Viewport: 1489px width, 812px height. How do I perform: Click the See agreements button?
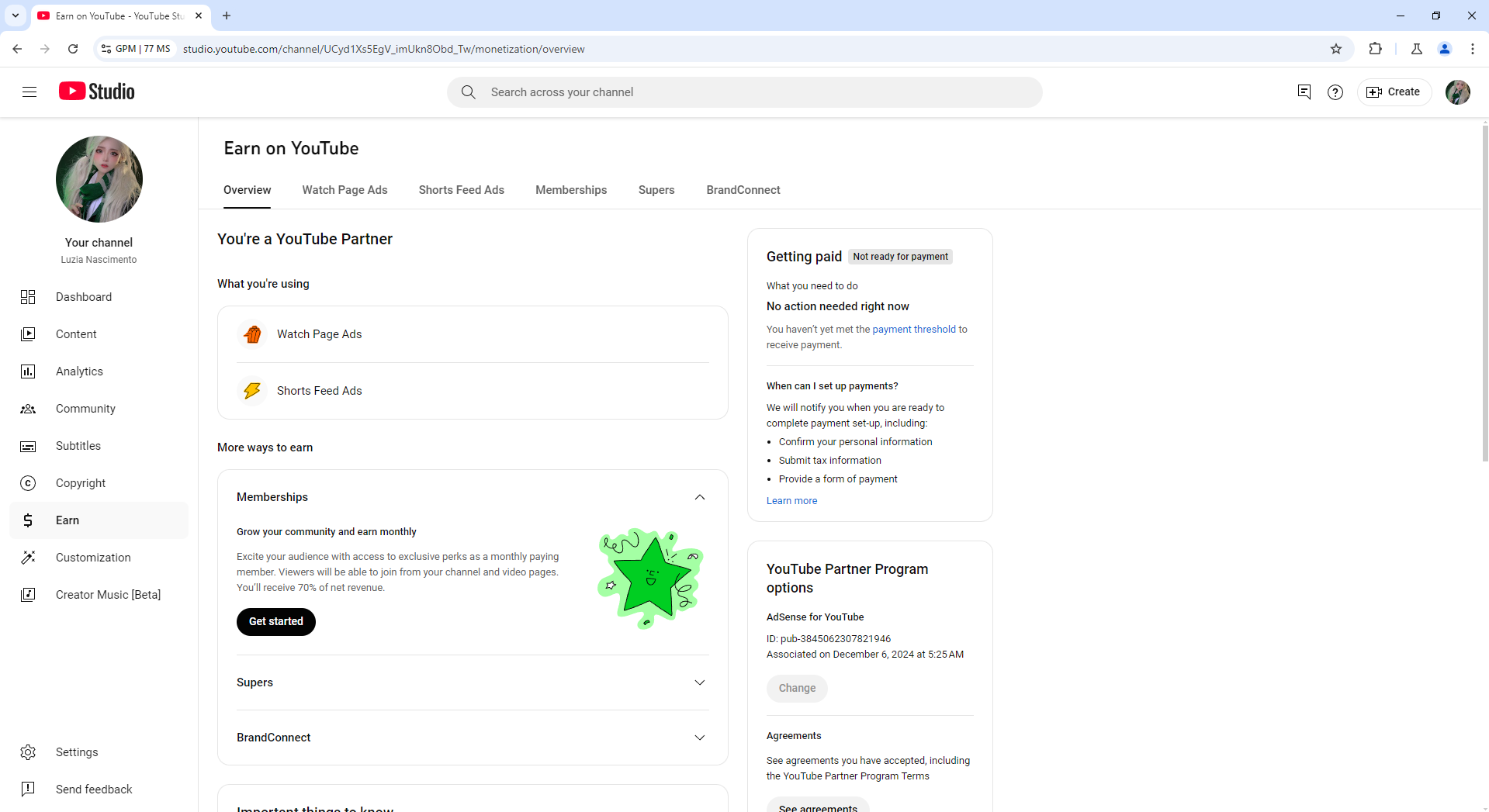tap(818, 805)
